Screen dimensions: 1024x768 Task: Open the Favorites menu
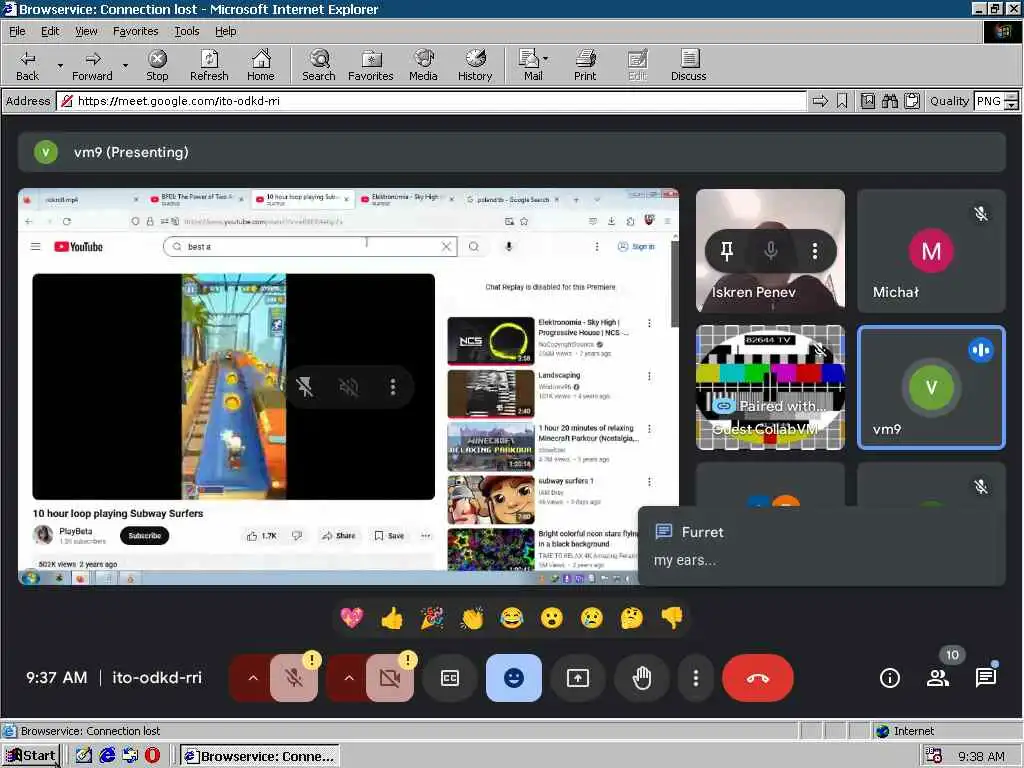point(135,31)
